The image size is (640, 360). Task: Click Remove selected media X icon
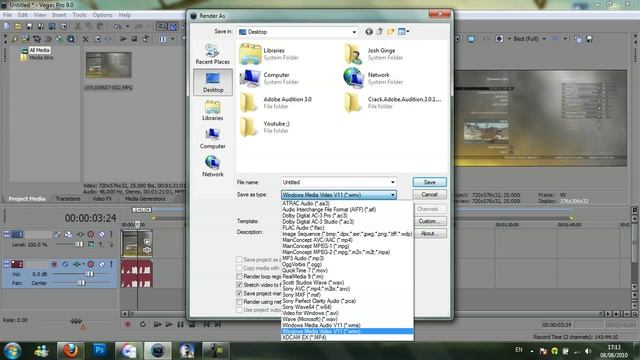point(85,39)
